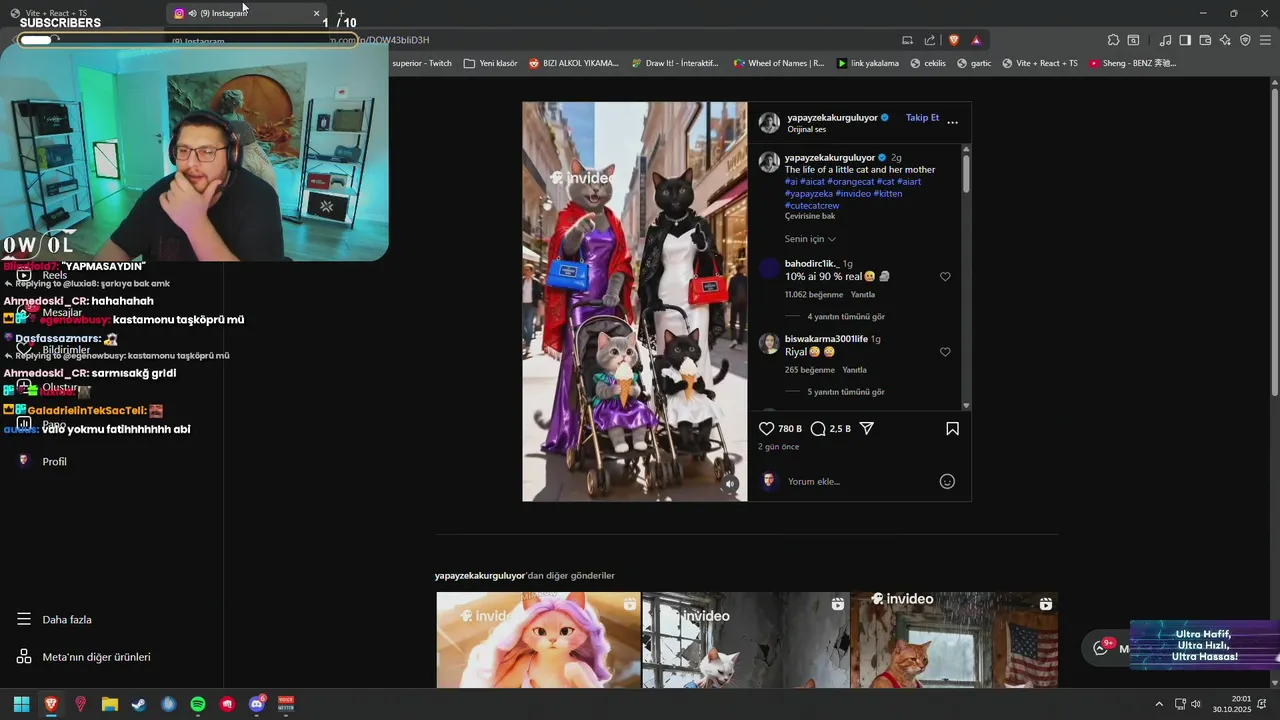The width and height of the screenshot is (1280, 720).
Task: Switch to the Vite + React + TS tab
Action: click(x=56, y=13)
